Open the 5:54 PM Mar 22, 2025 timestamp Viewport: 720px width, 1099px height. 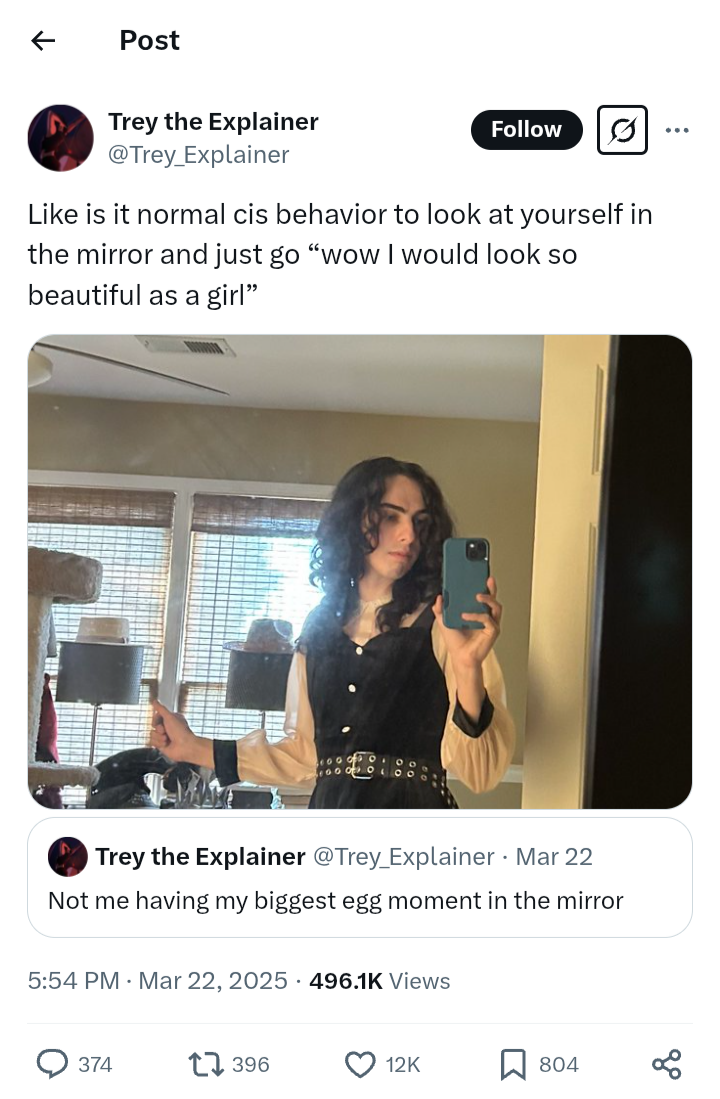[158, 981]
